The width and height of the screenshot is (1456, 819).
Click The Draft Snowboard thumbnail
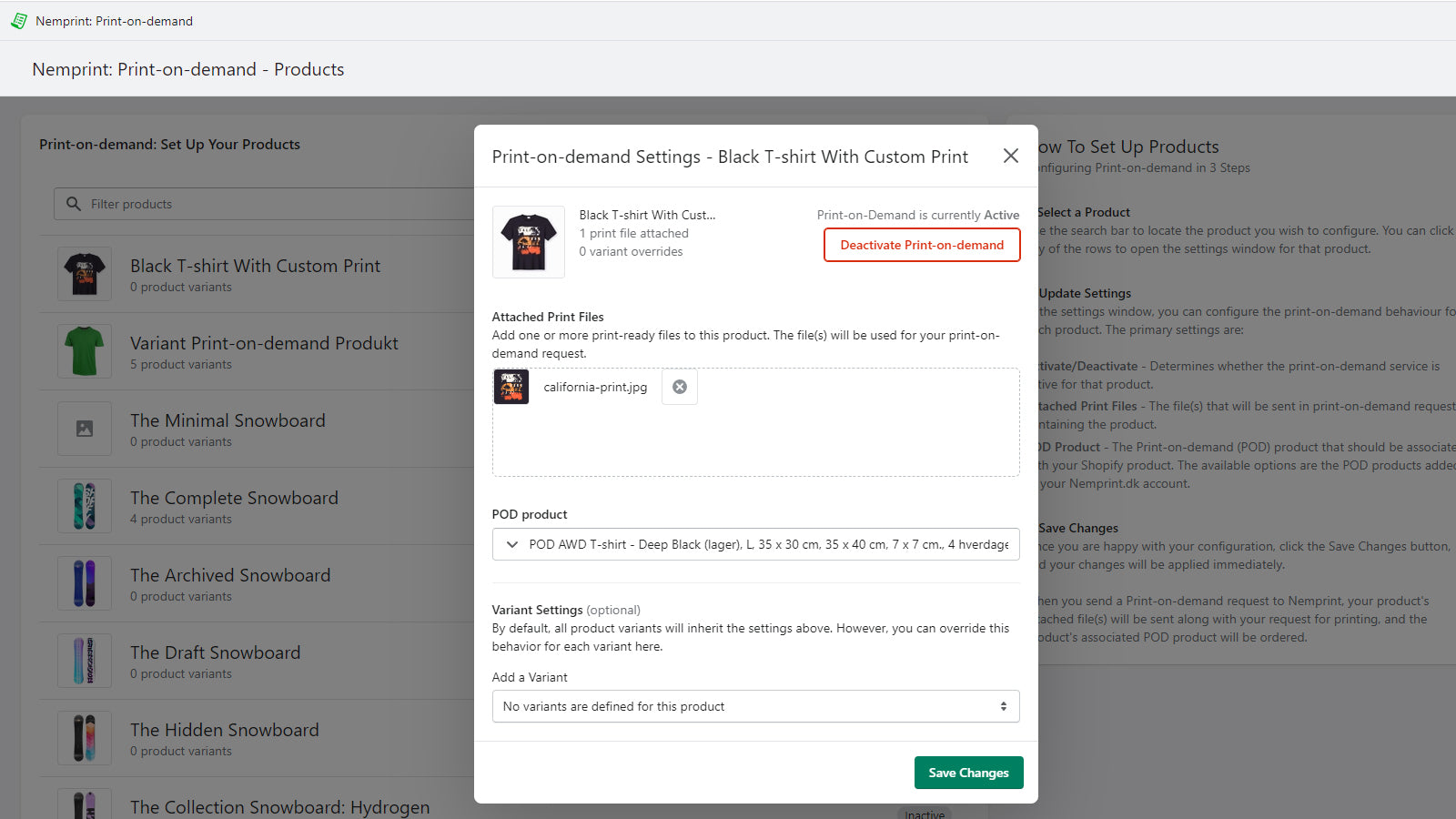(85, 661)
